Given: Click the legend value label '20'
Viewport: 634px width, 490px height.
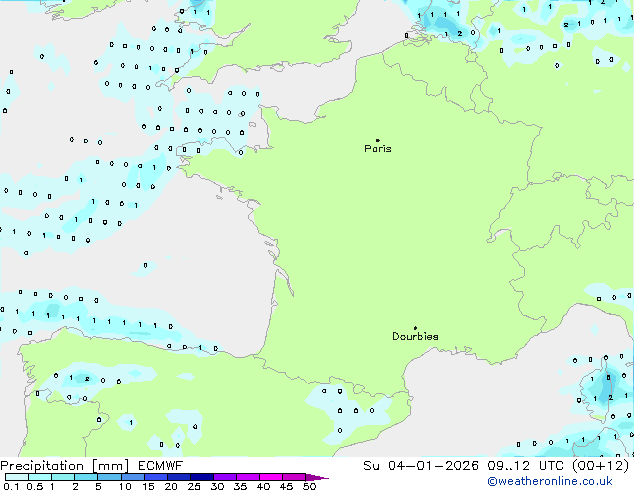Looking at the screenshot, I should (x=171, y=486).
